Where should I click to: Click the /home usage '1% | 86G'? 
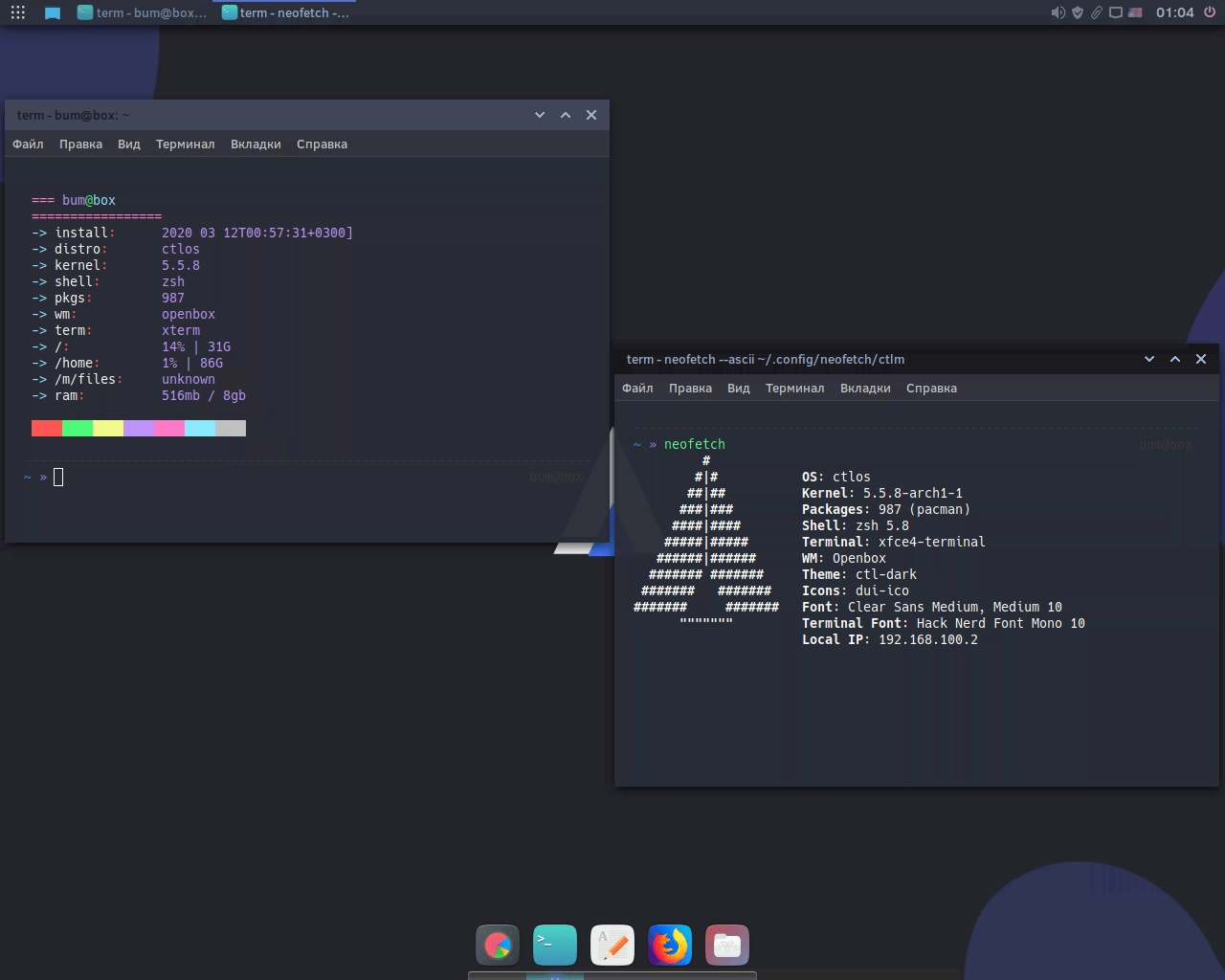[x=192, y=363]
